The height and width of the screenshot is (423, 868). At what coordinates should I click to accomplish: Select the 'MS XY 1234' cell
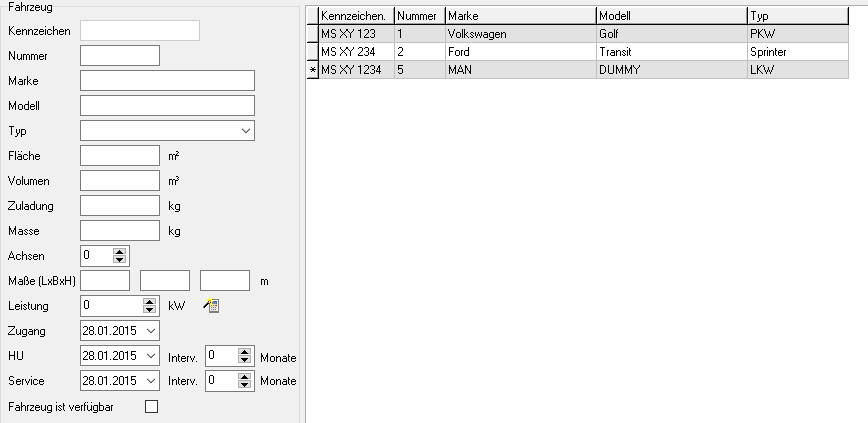(x=356, y=70)
